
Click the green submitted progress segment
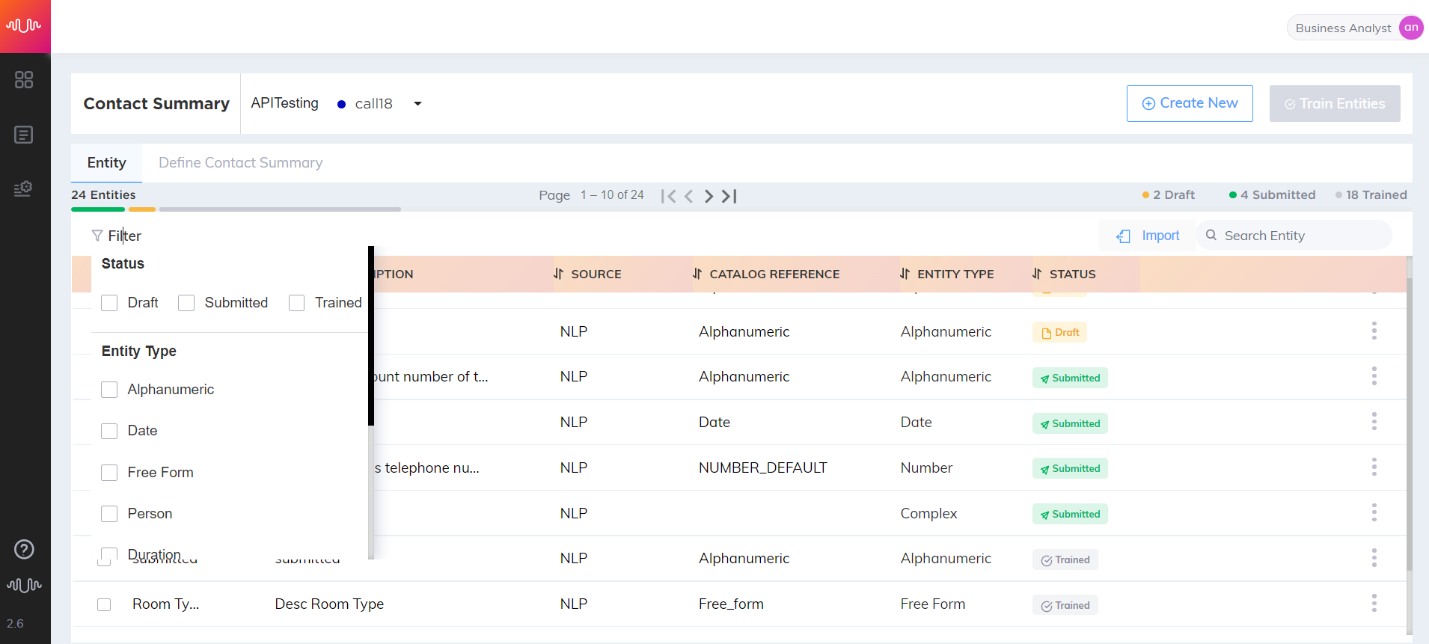click(x=98, y=209)
